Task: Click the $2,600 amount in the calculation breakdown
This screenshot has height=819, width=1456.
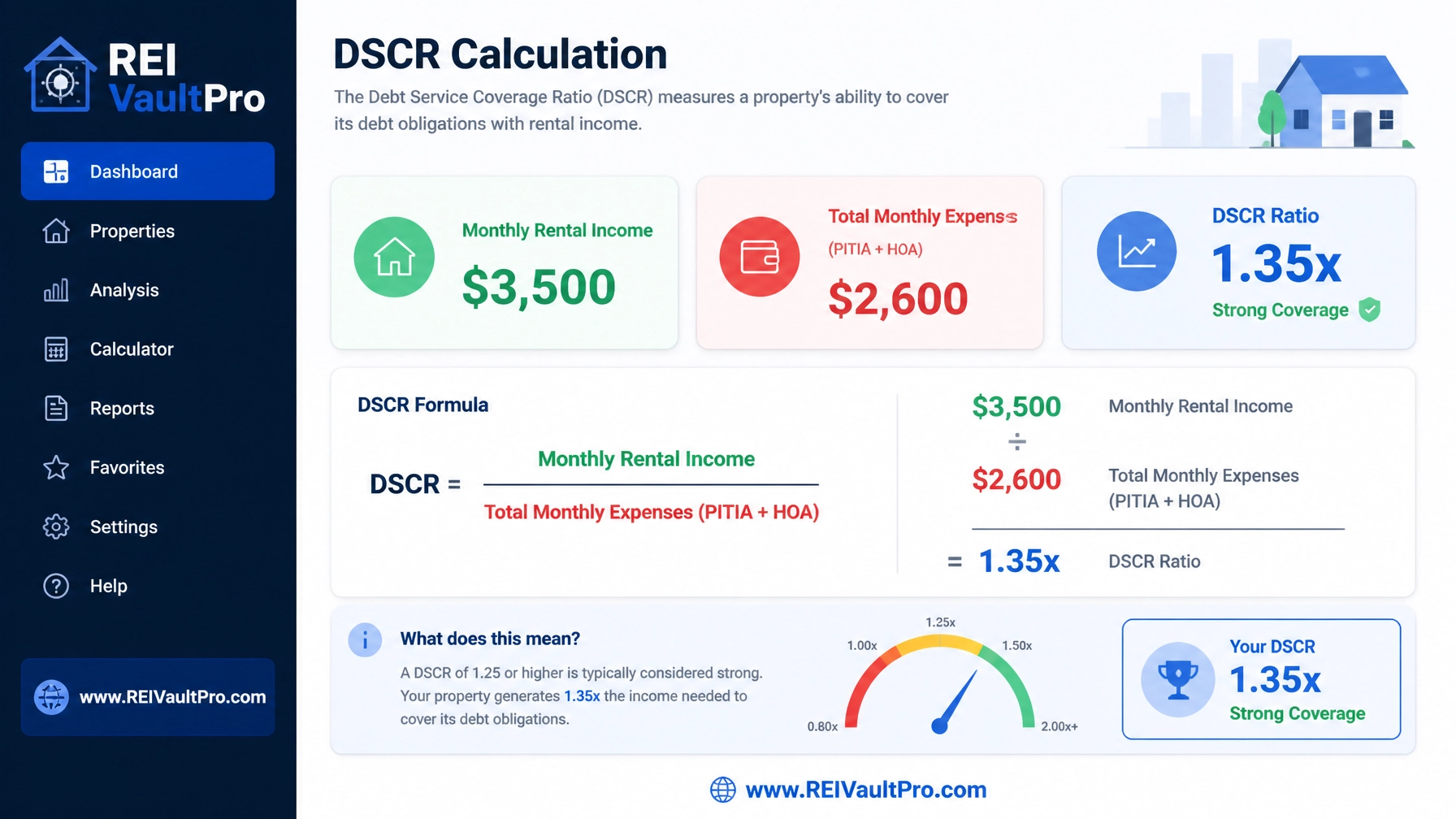Action: point(1017,479)
